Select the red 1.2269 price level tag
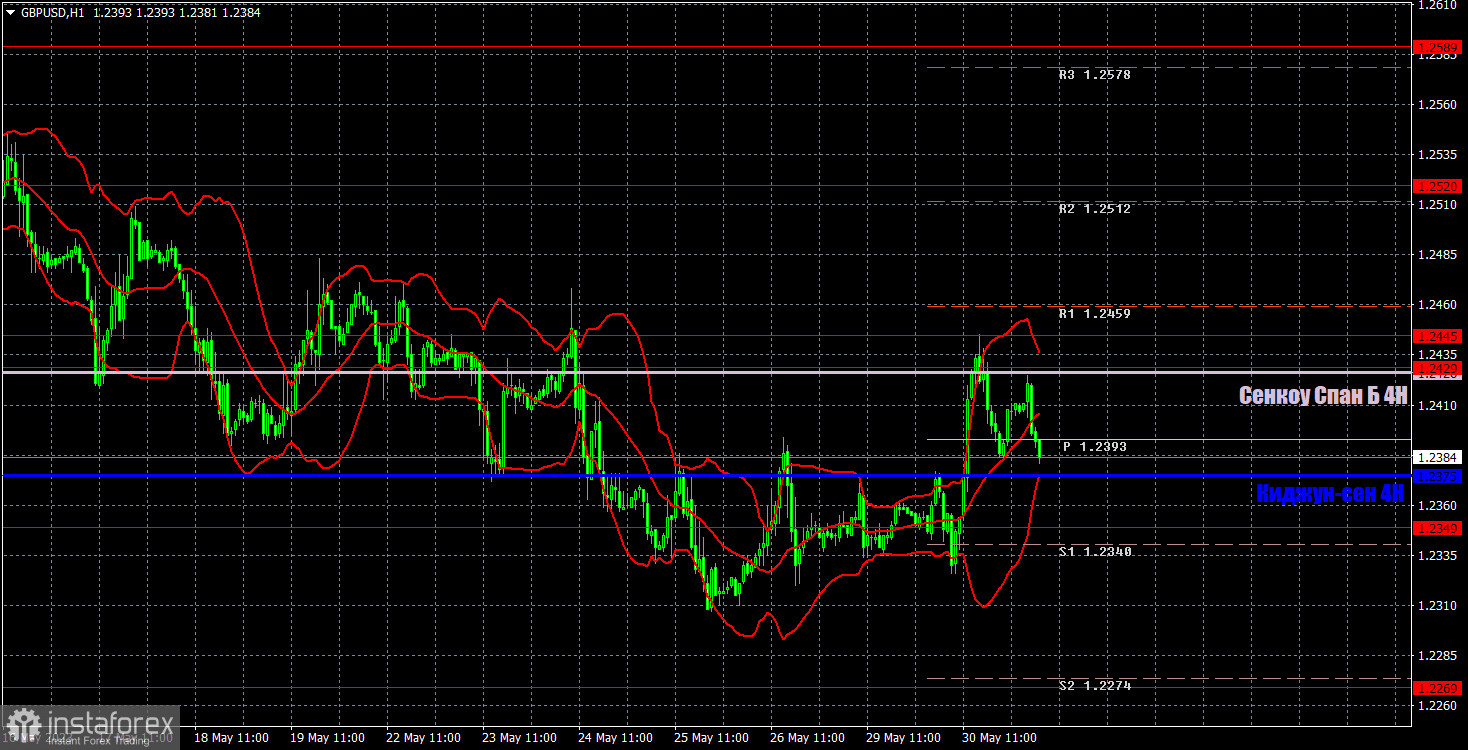Image resolution: width=1468 pixels, height=750 pixels. click(1438, 688)
